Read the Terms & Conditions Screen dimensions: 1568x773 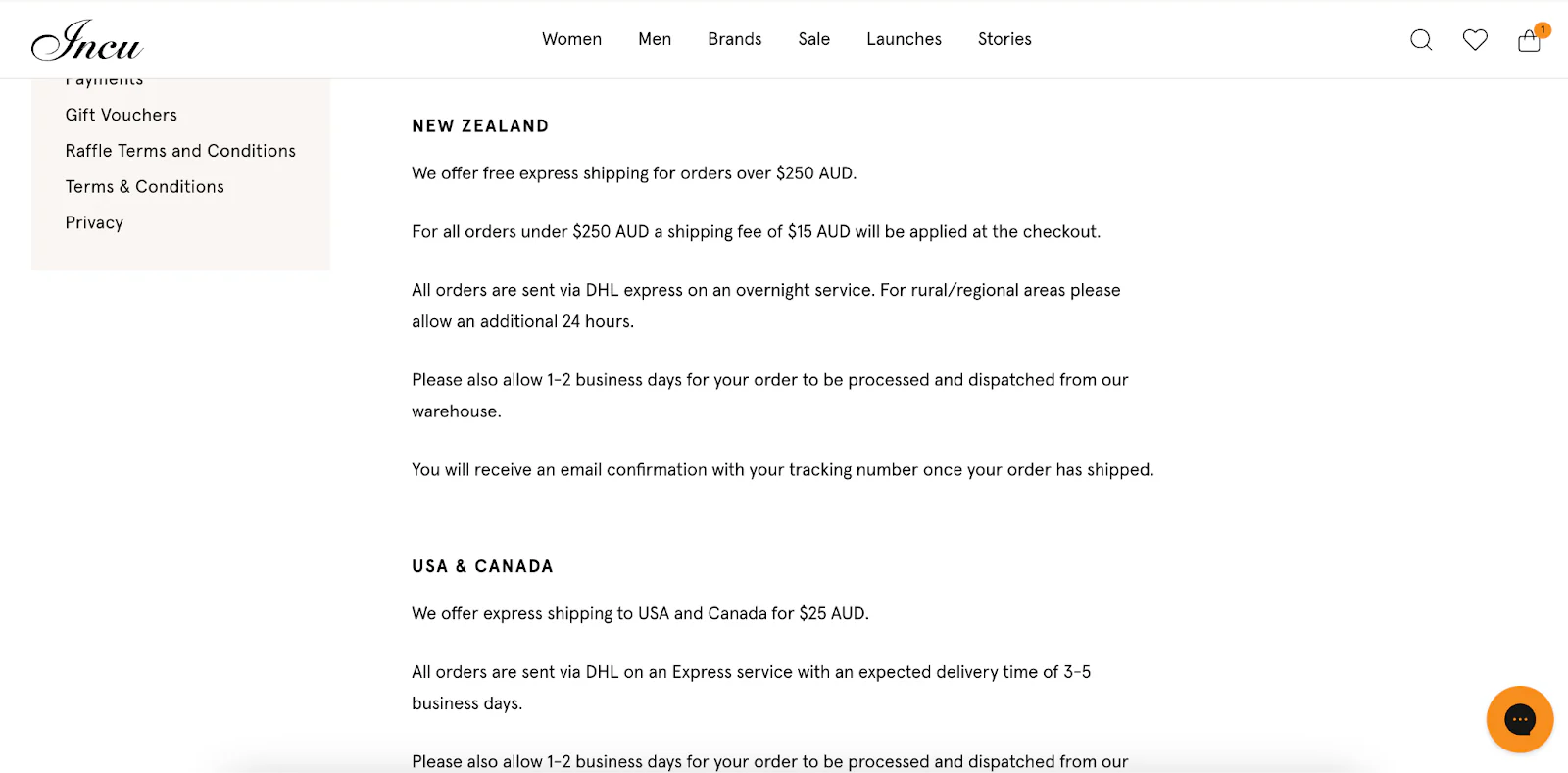point(144,186)
